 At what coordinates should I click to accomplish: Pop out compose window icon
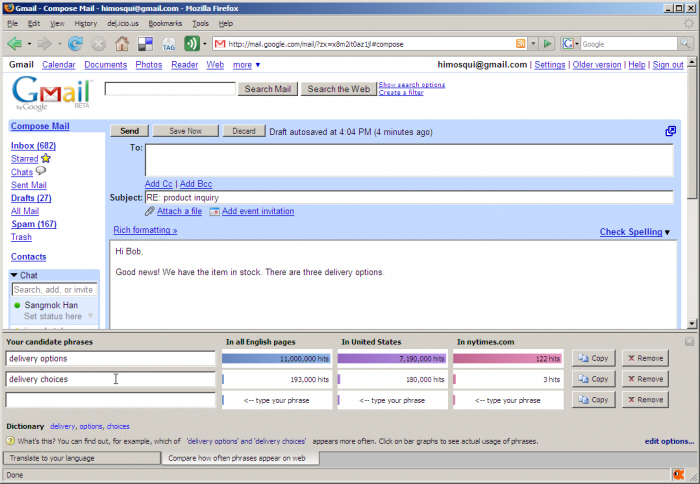point(671,131)
